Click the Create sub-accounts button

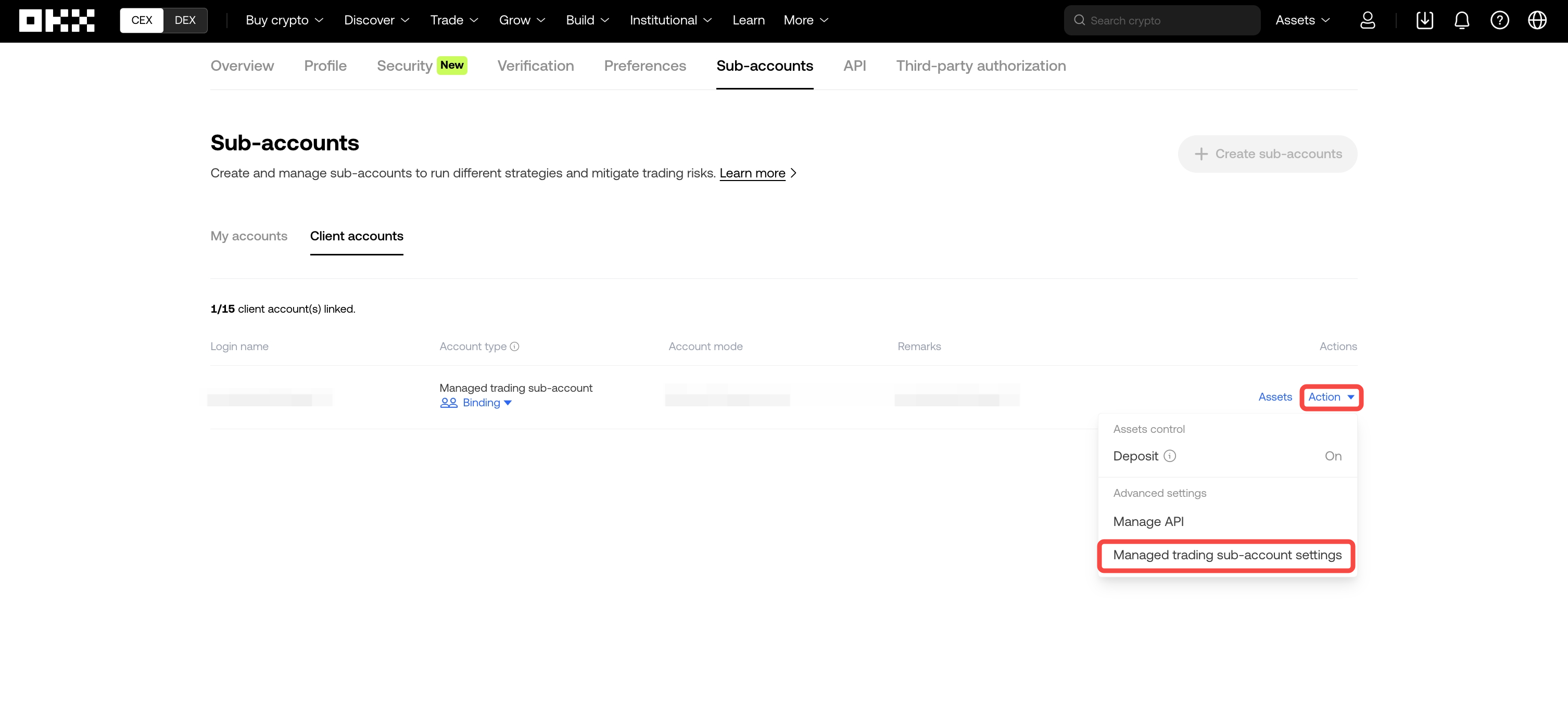coord(1267,153)
